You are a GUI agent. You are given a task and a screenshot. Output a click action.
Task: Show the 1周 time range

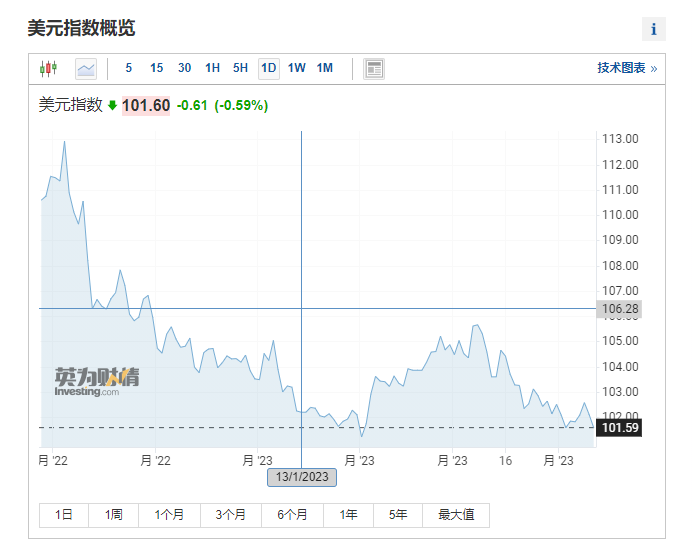[x=113, y=515]
